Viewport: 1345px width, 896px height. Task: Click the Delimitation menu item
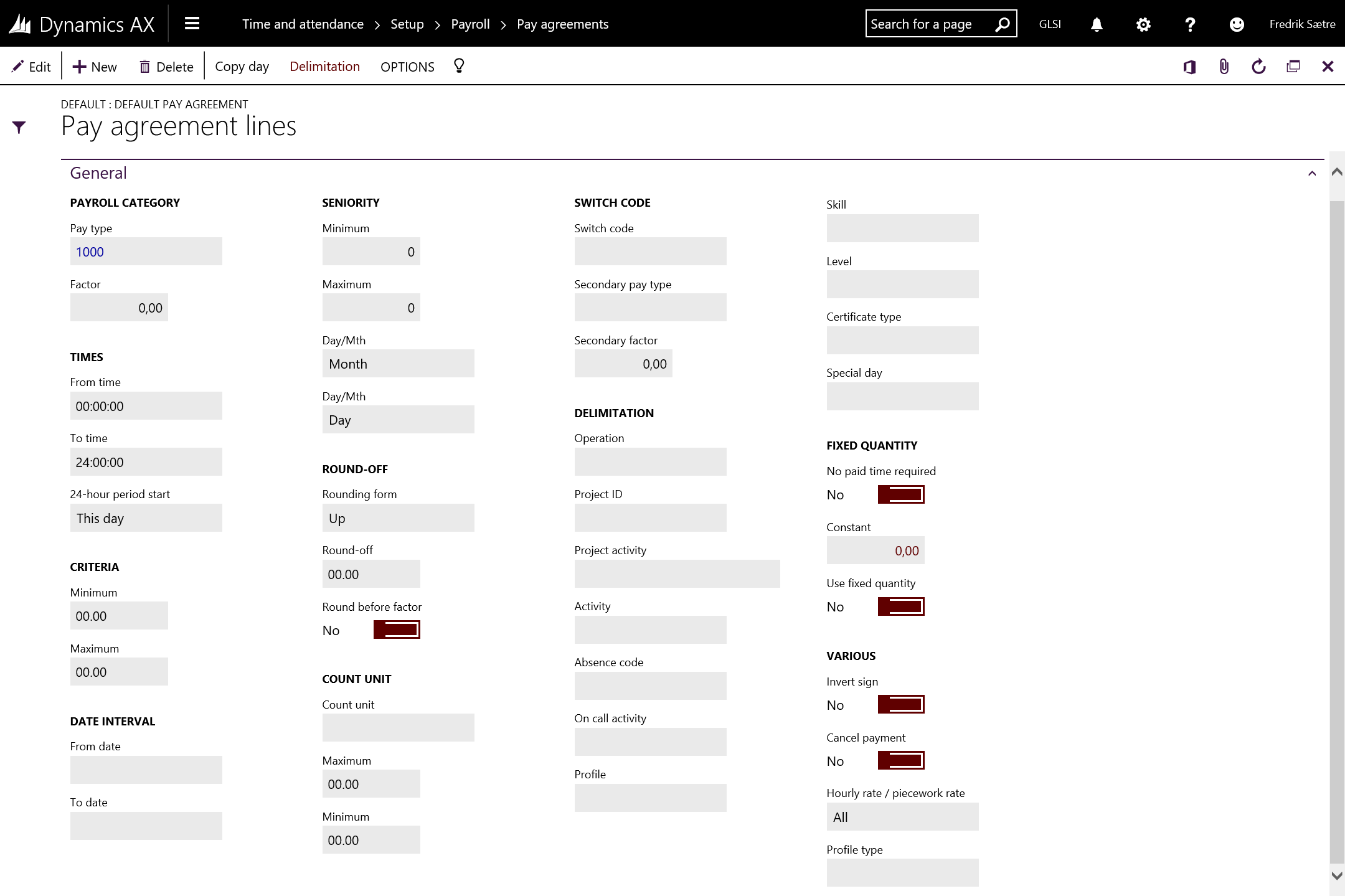coord(324,67)
